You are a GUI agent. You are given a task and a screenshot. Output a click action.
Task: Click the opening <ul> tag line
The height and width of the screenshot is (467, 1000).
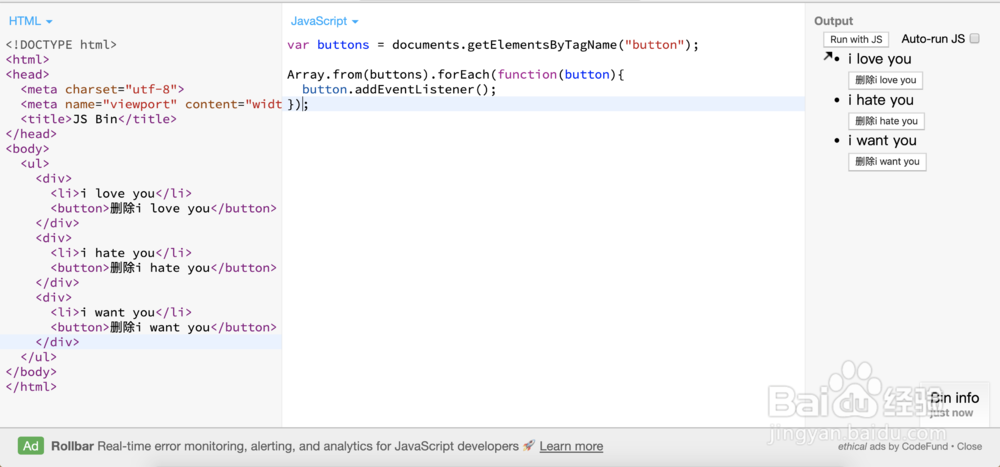[x=34, y=164]
